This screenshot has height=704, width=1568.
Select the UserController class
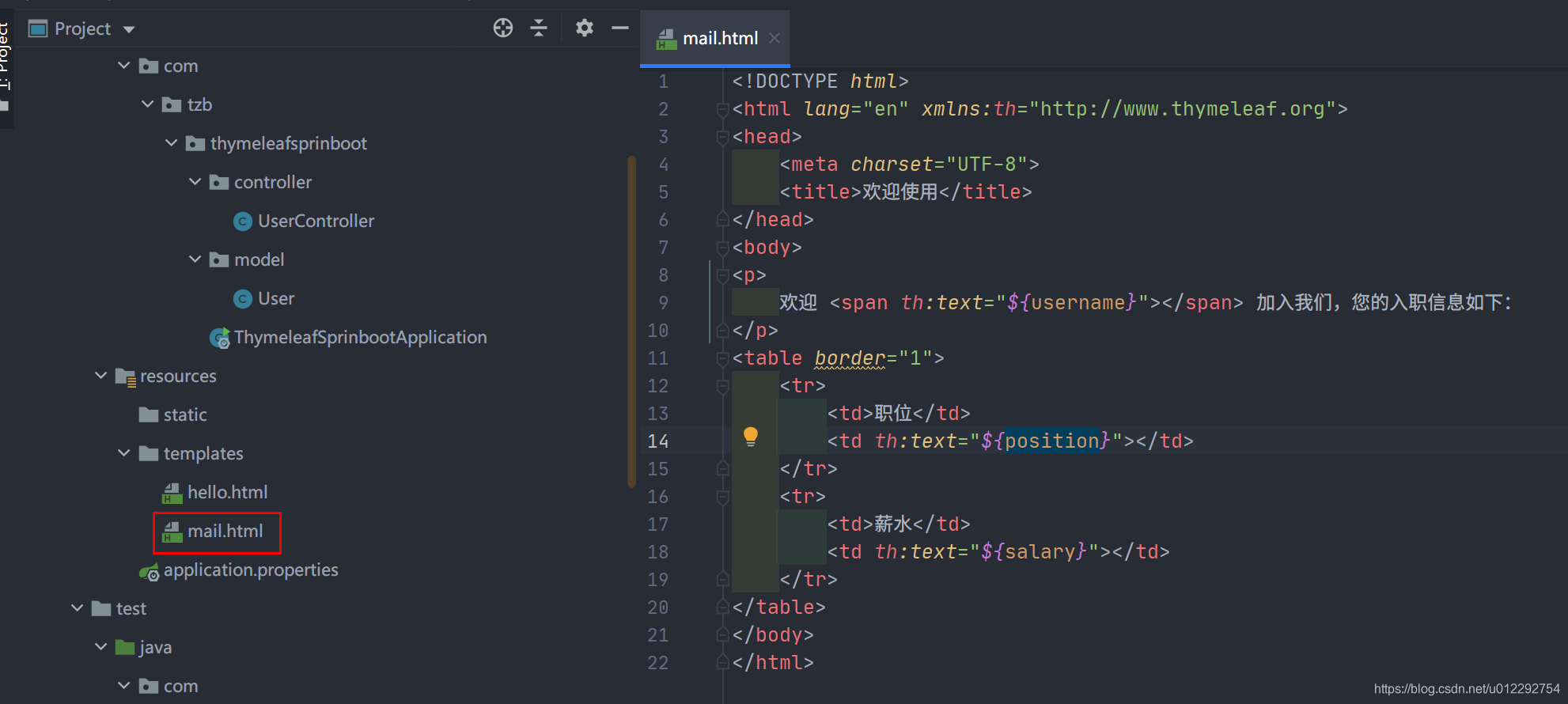tap(316, 221)
